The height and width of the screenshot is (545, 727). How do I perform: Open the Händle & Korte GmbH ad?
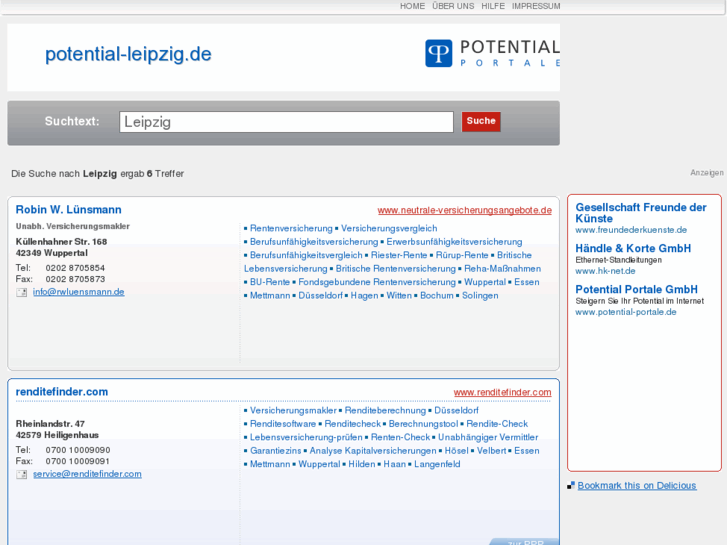[633, 248]
